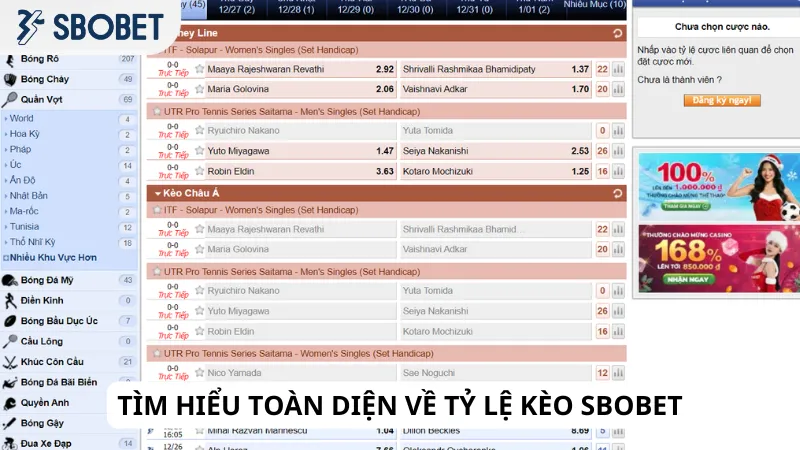Star the Ryuichiro Nakano Money Line match
This screenshot has width=800, height=450.
(x=199, y=130)
